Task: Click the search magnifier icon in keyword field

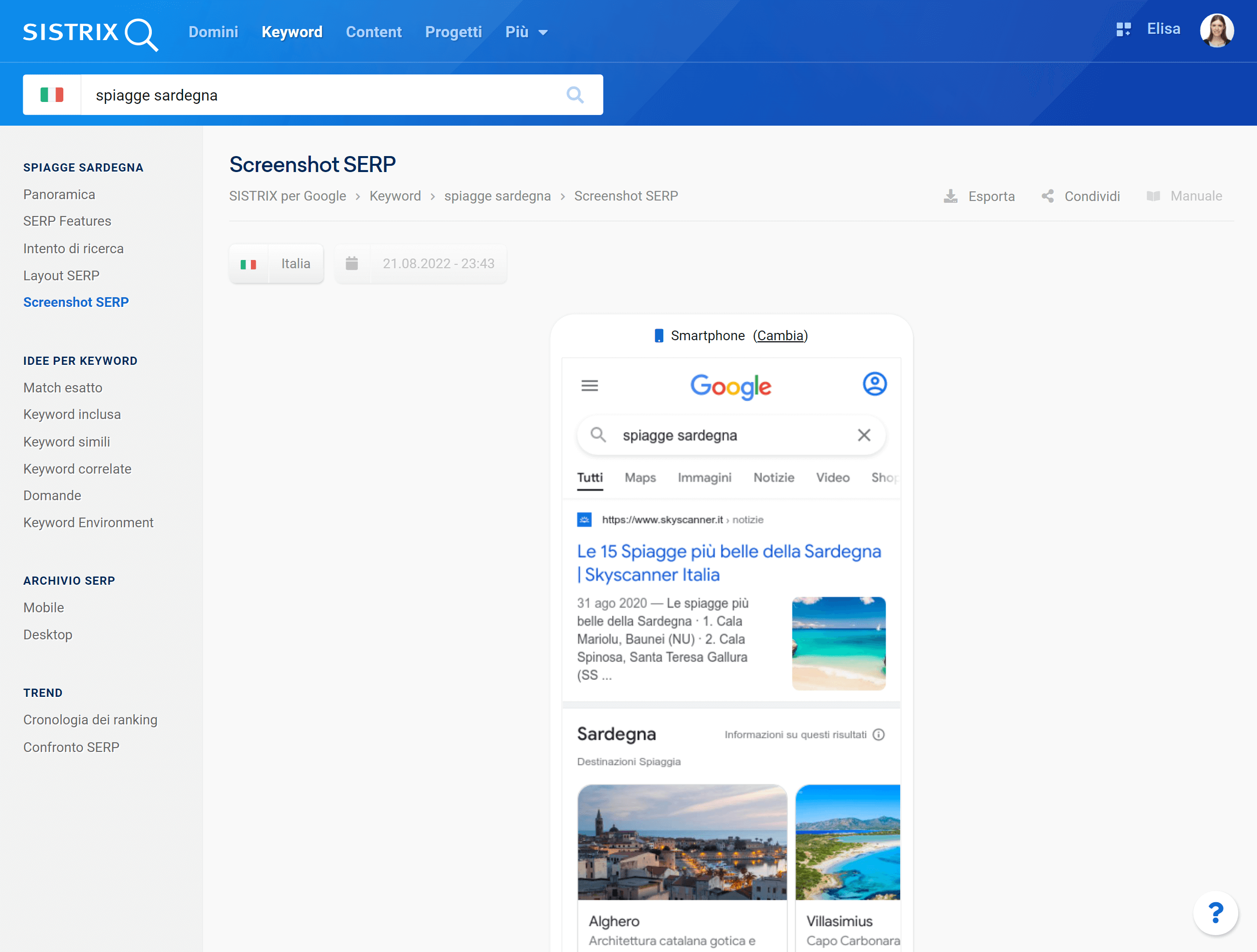Action: point(575,95)
